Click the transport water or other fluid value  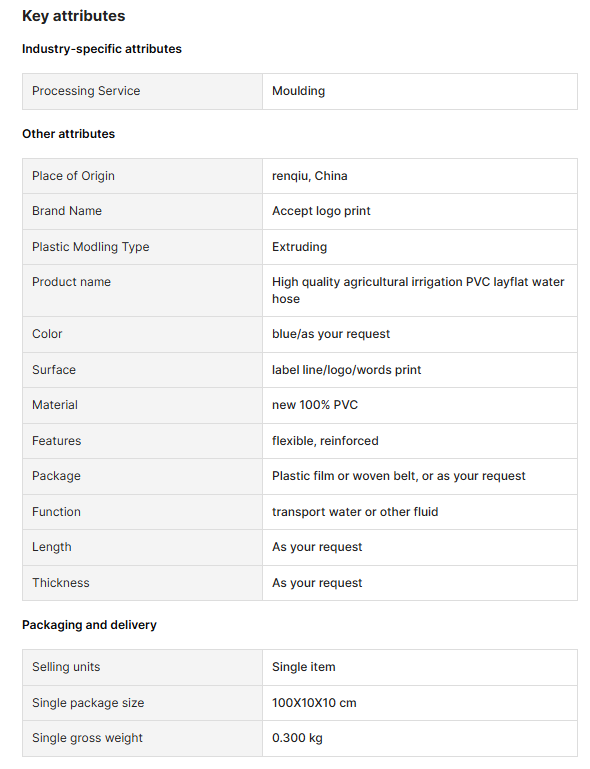coord(355,512)
